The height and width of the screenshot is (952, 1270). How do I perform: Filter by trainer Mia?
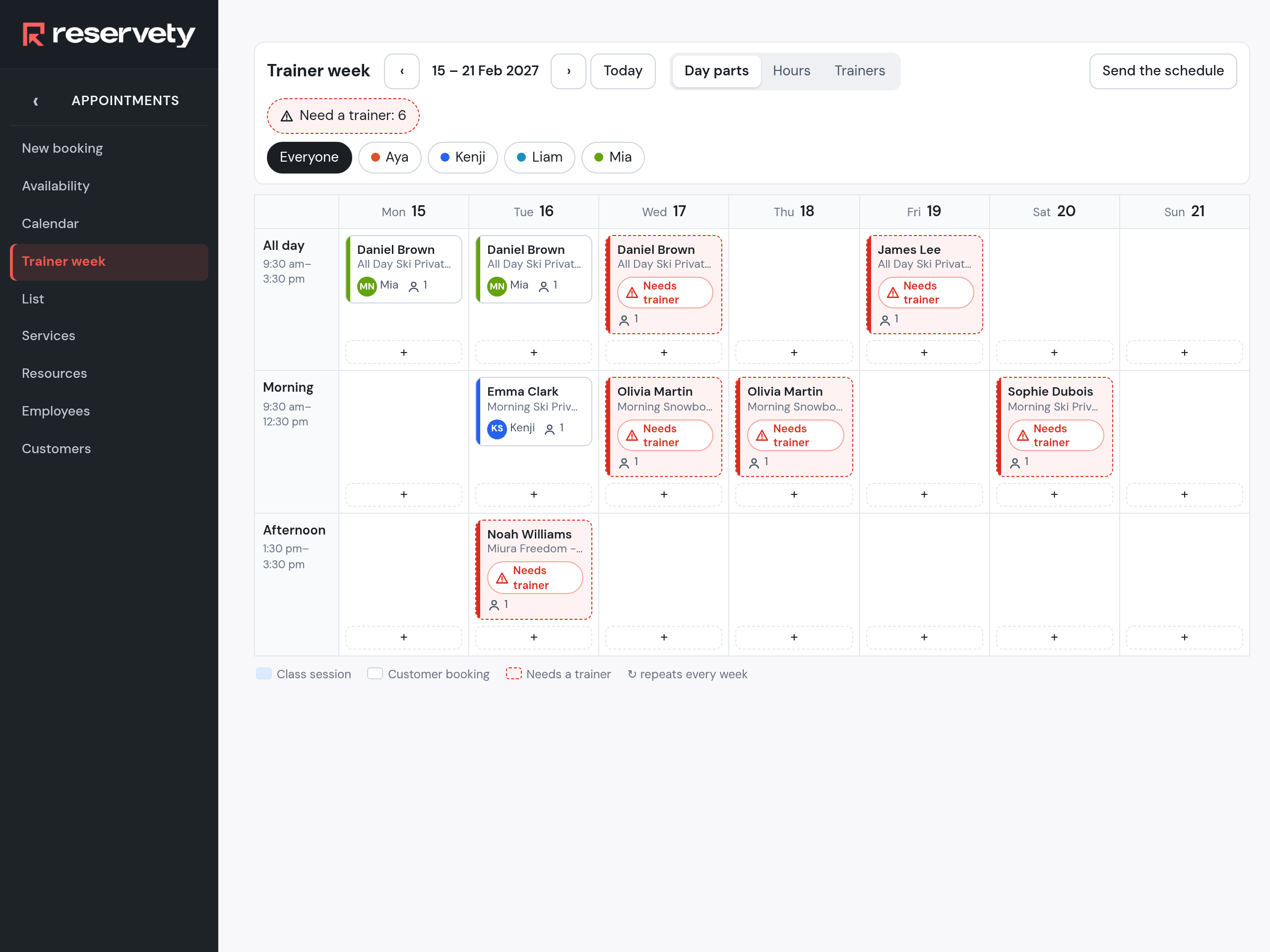[613, 157]
